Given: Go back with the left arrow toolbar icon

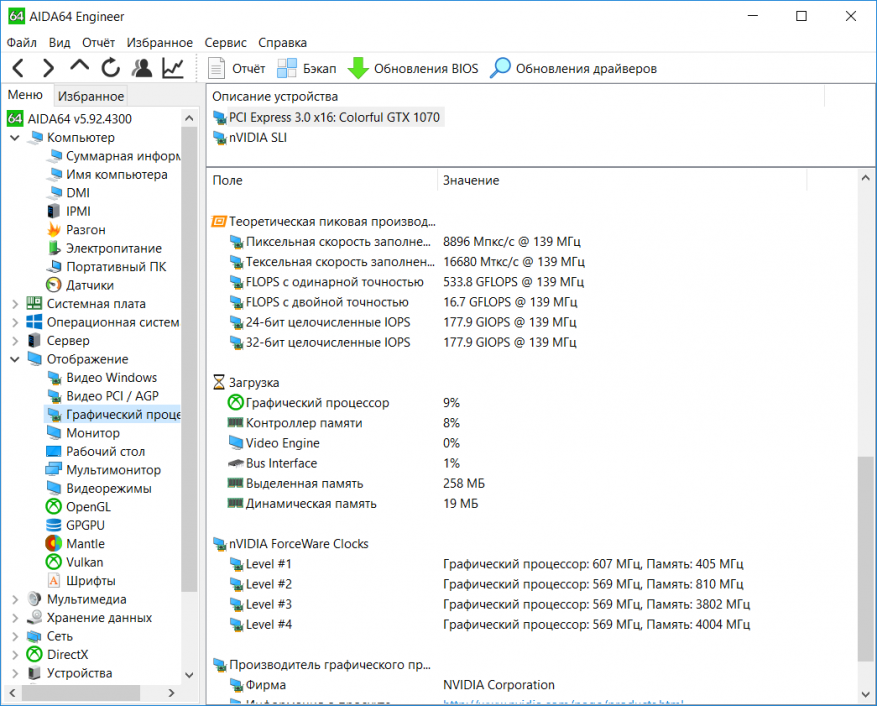Looking at the screenshot, I should coord(18,68).
